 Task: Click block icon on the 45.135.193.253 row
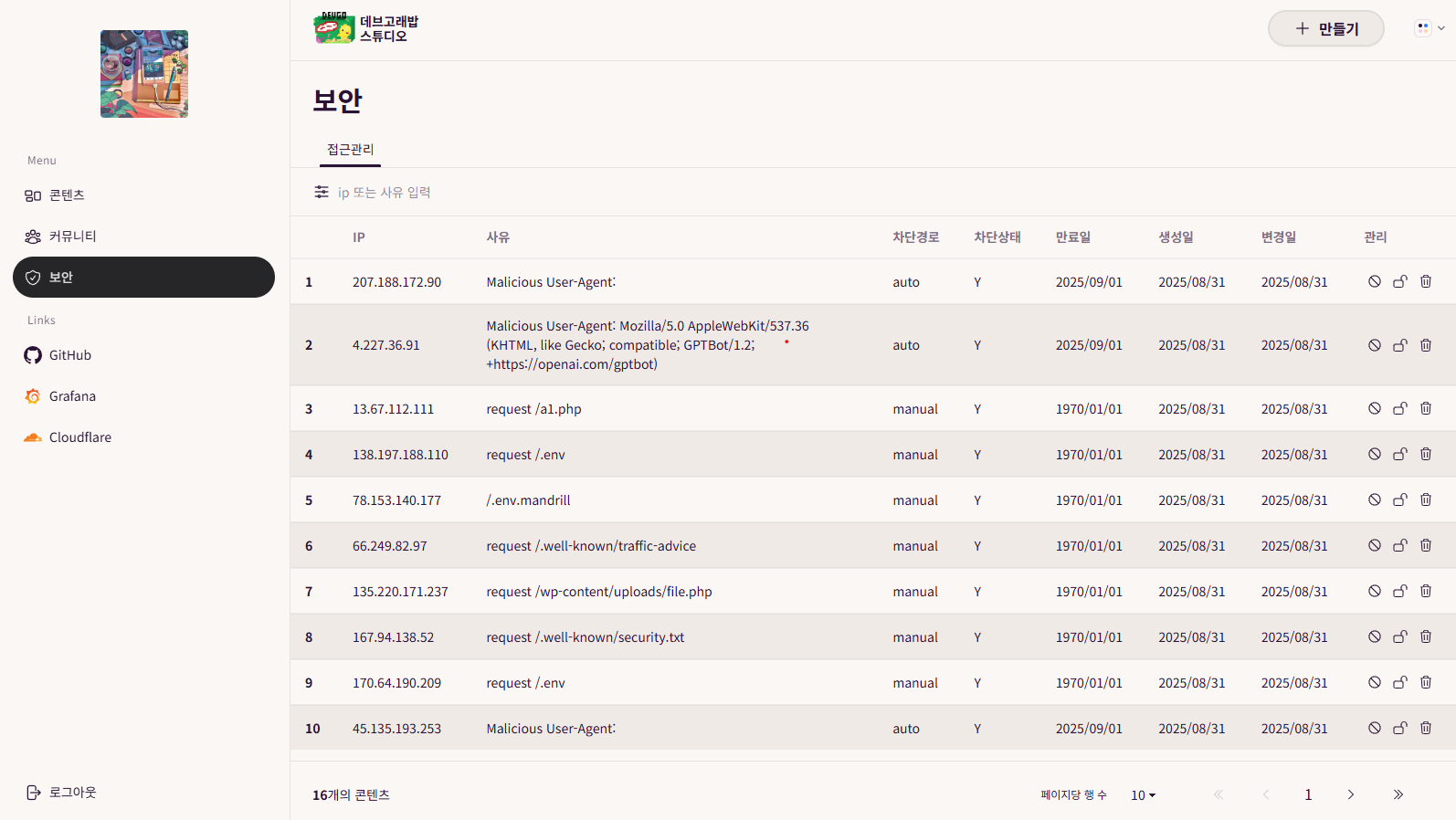coord(1374,728)
